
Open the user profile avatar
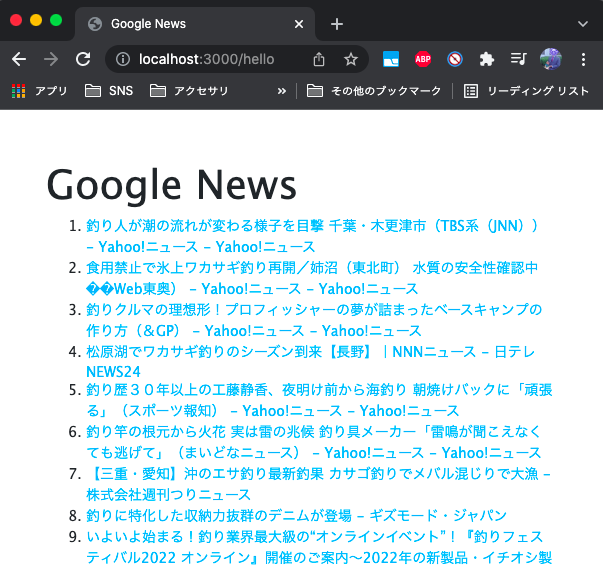pyautogui.click(x=551, y=59)
